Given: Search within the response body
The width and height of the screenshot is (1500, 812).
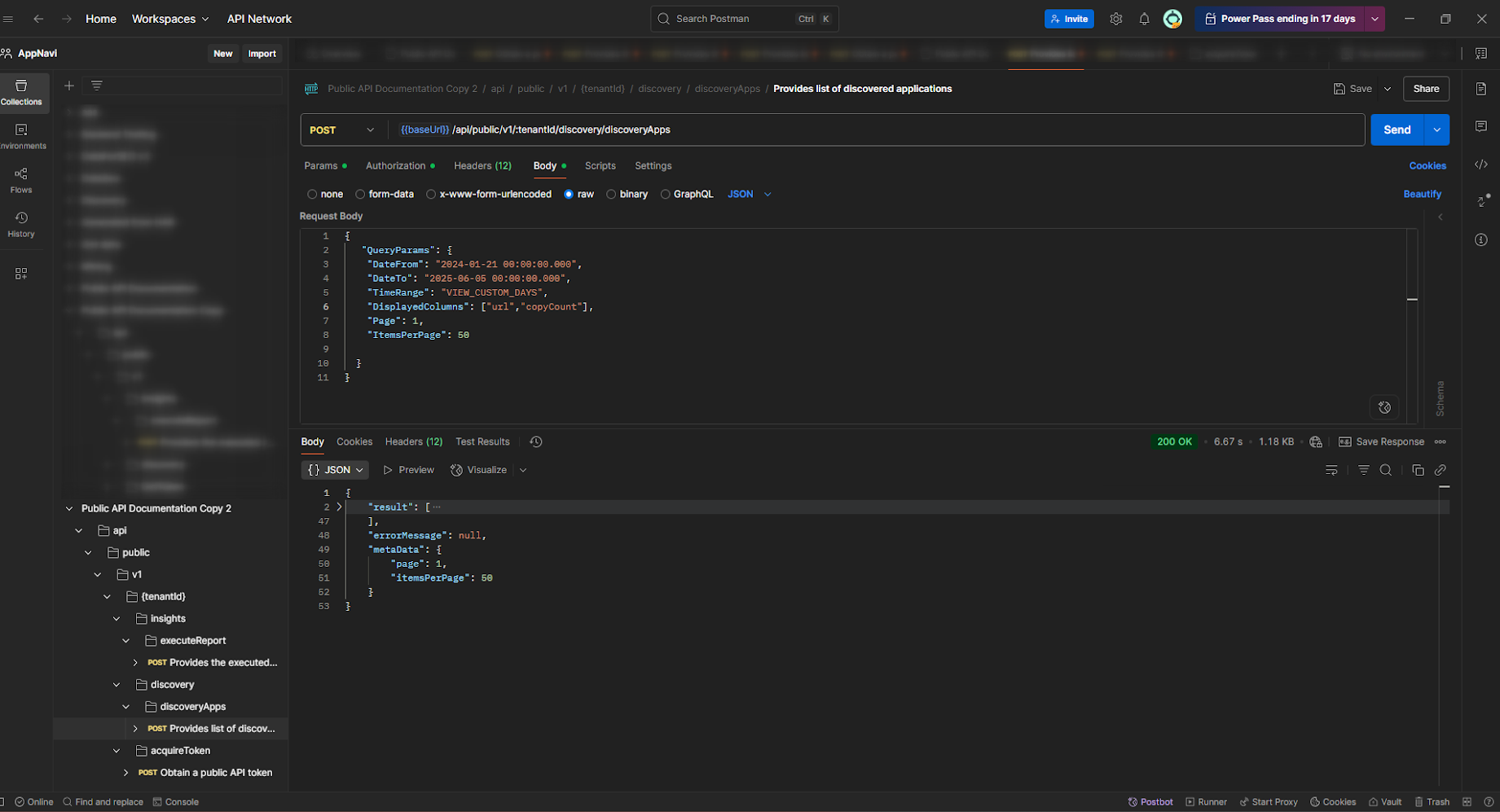Looking at the screenshot, I should (1385, 470).
